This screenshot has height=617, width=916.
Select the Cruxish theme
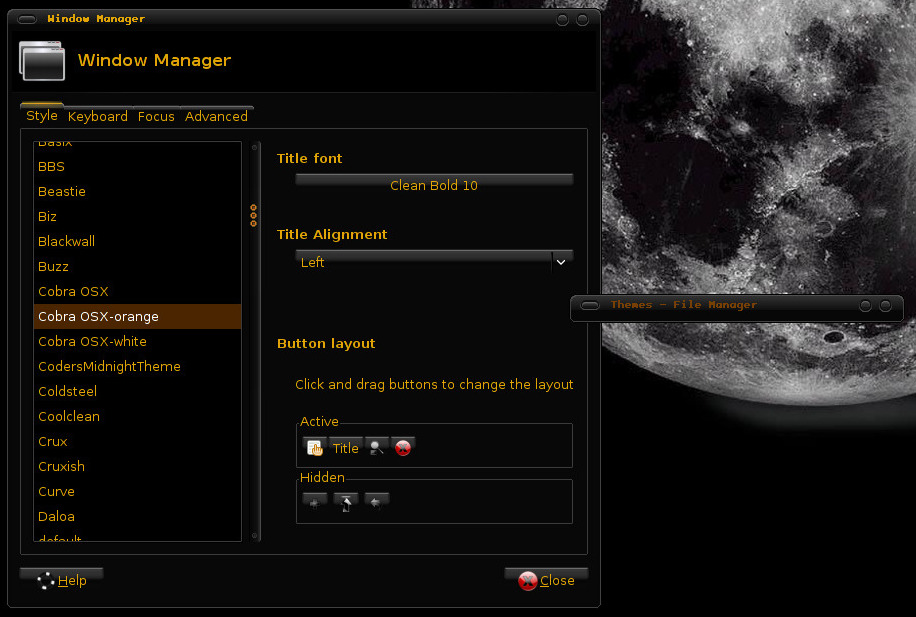[137, 466]
